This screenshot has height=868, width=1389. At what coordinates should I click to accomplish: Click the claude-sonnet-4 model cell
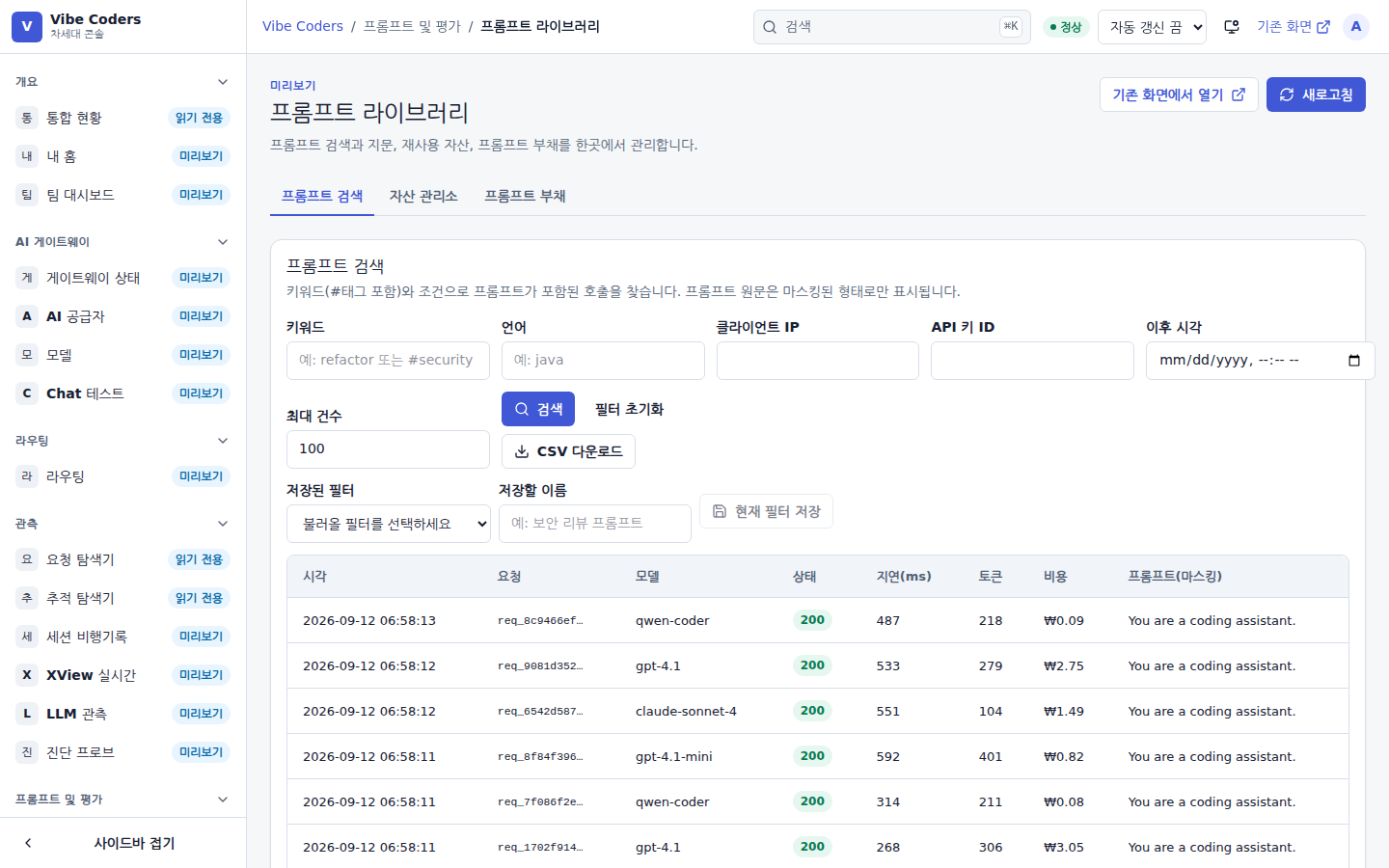coord(686,711)
